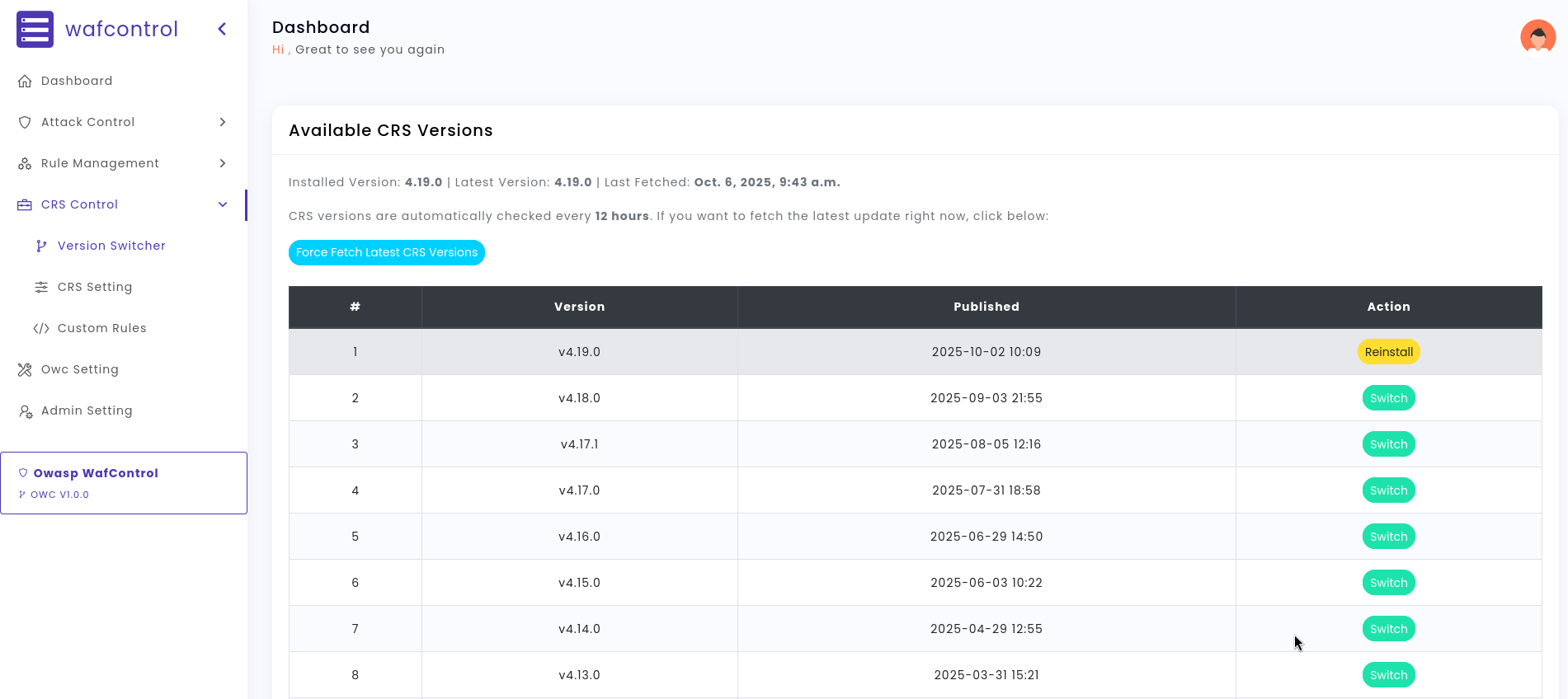Click the Custom Rules code icon
The width and height of the screenshot is (1568, 699).
(x=41, y=328)
